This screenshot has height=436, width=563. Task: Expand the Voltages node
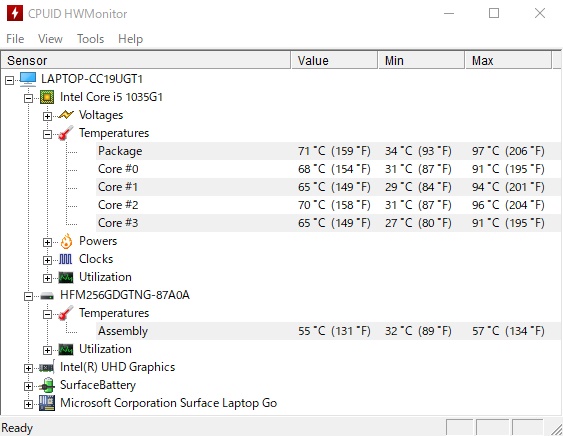(47, 116)
